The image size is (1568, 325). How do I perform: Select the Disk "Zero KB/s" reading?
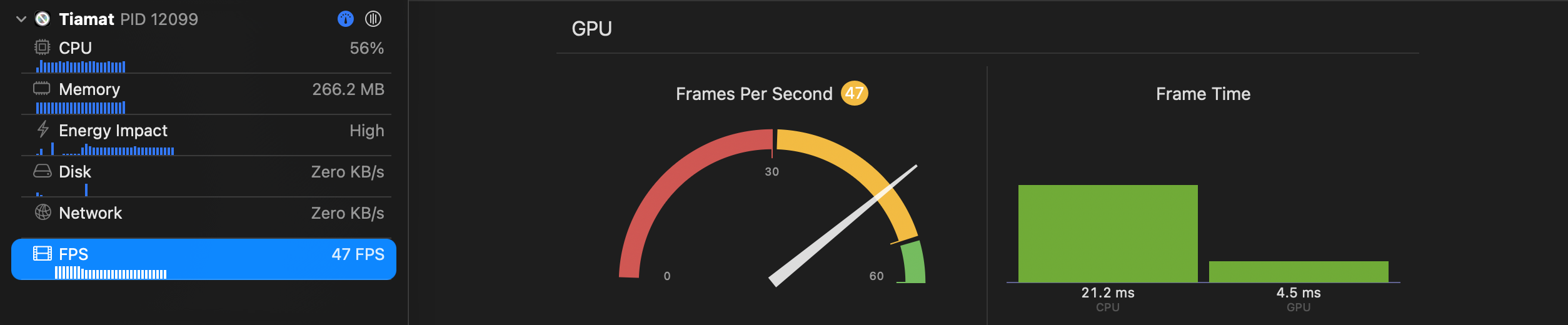(348, 172)
